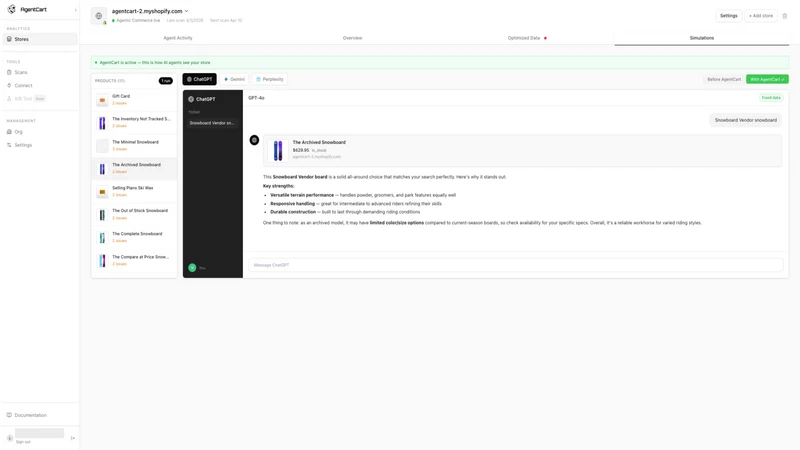Click the Stores database icon

9,39
